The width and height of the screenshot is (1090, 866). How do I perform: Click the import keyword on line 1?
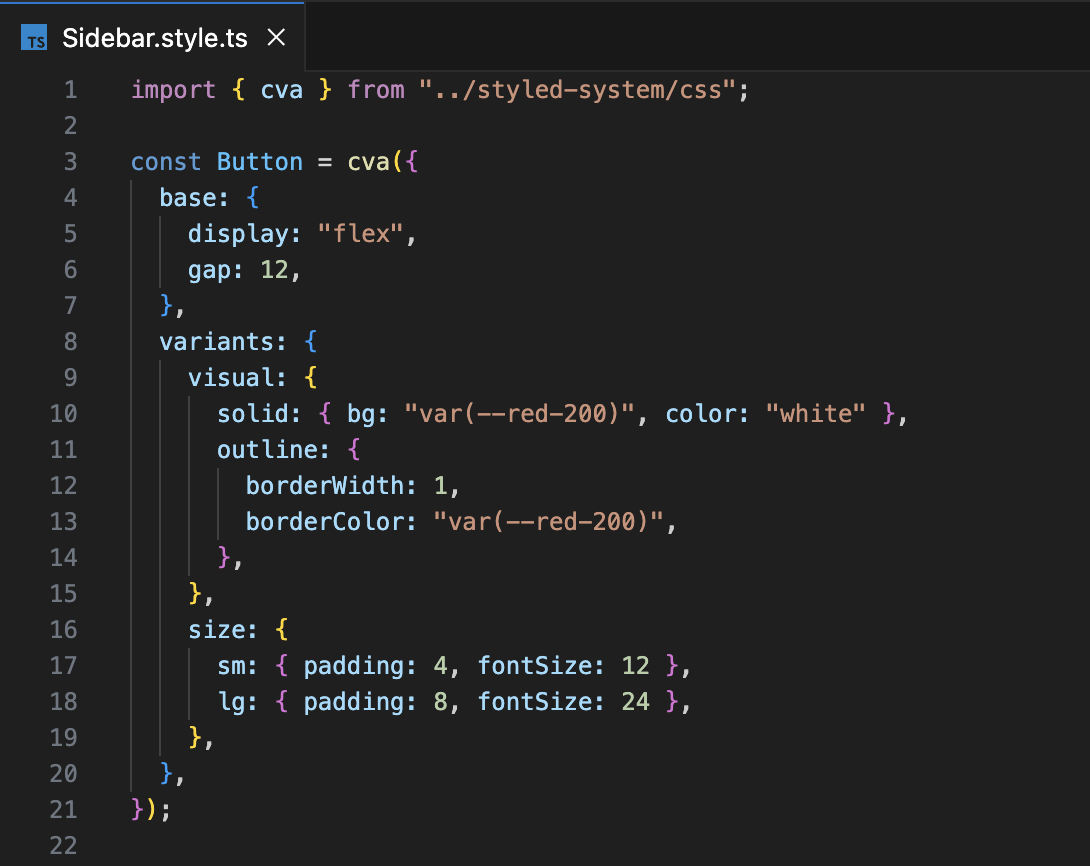pos(173,90)
